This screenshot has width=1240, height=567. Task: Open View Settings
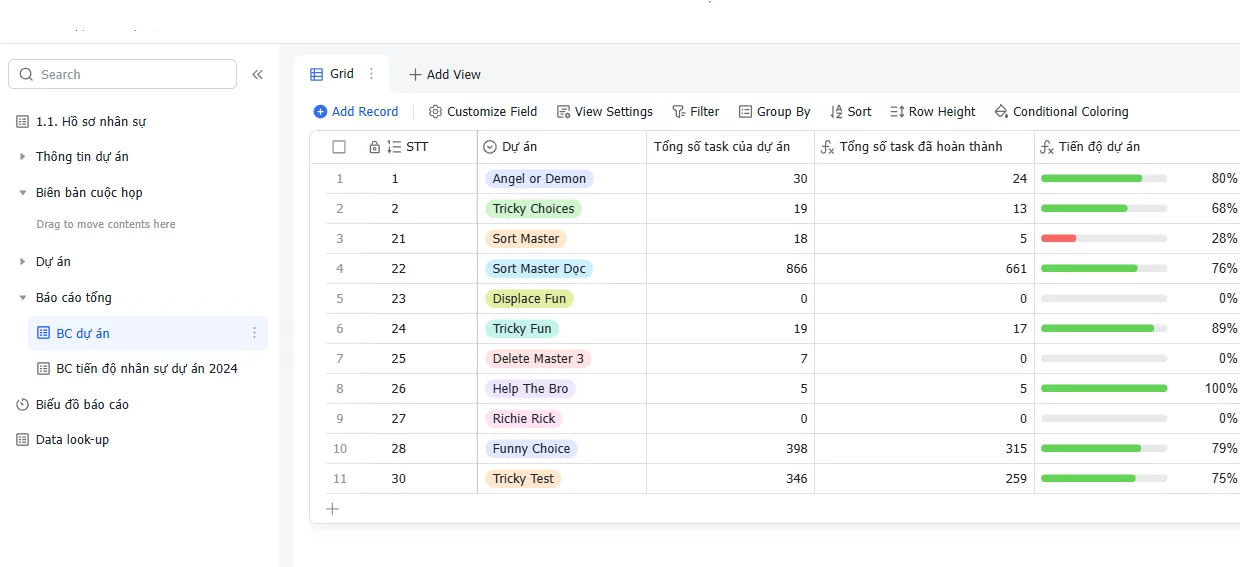pyautogui.click(x=605, y=112)
